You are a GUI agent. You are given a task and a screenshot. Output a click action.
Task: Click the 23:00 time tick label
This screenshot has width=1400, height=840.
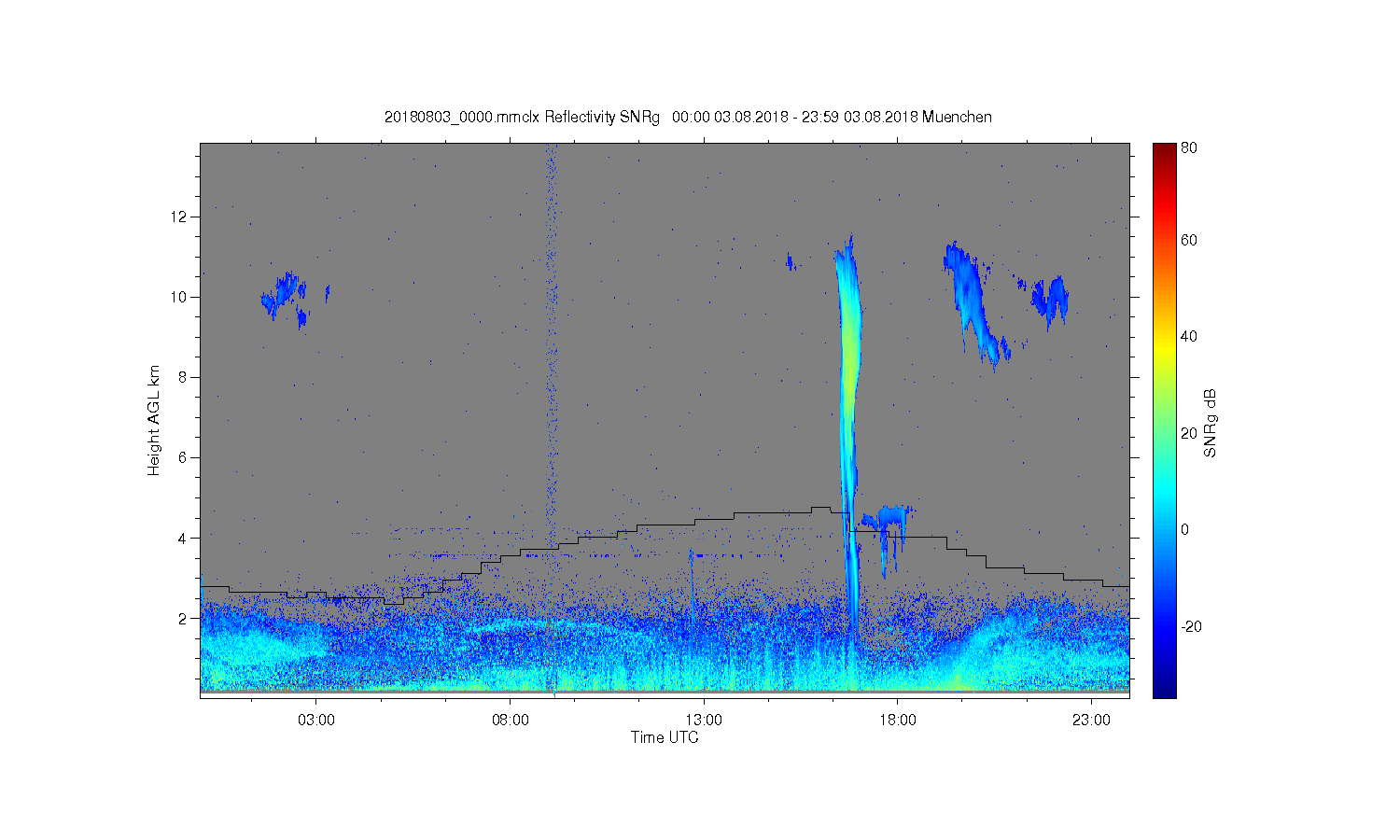point(1091,721)
